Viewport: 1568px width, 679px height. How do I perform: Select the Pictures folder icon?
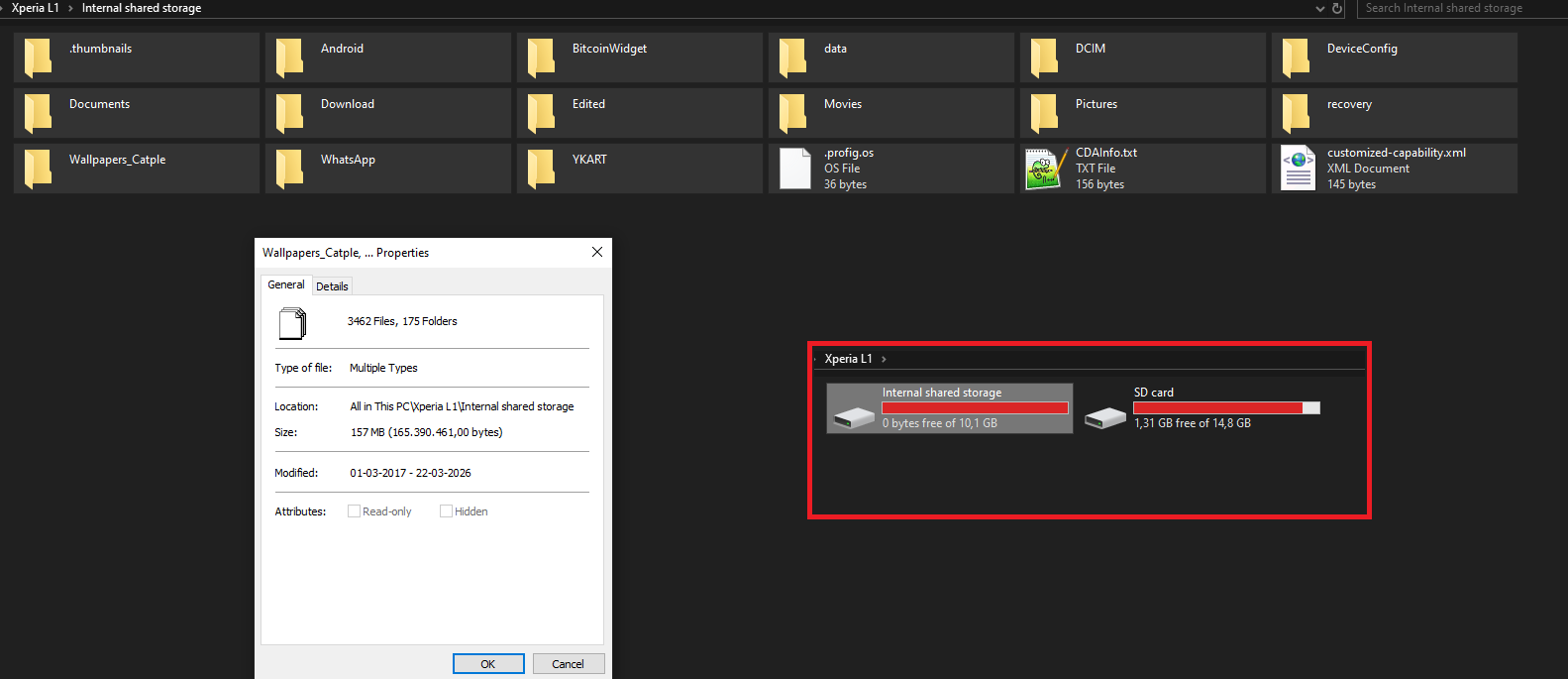point(1044,113)
